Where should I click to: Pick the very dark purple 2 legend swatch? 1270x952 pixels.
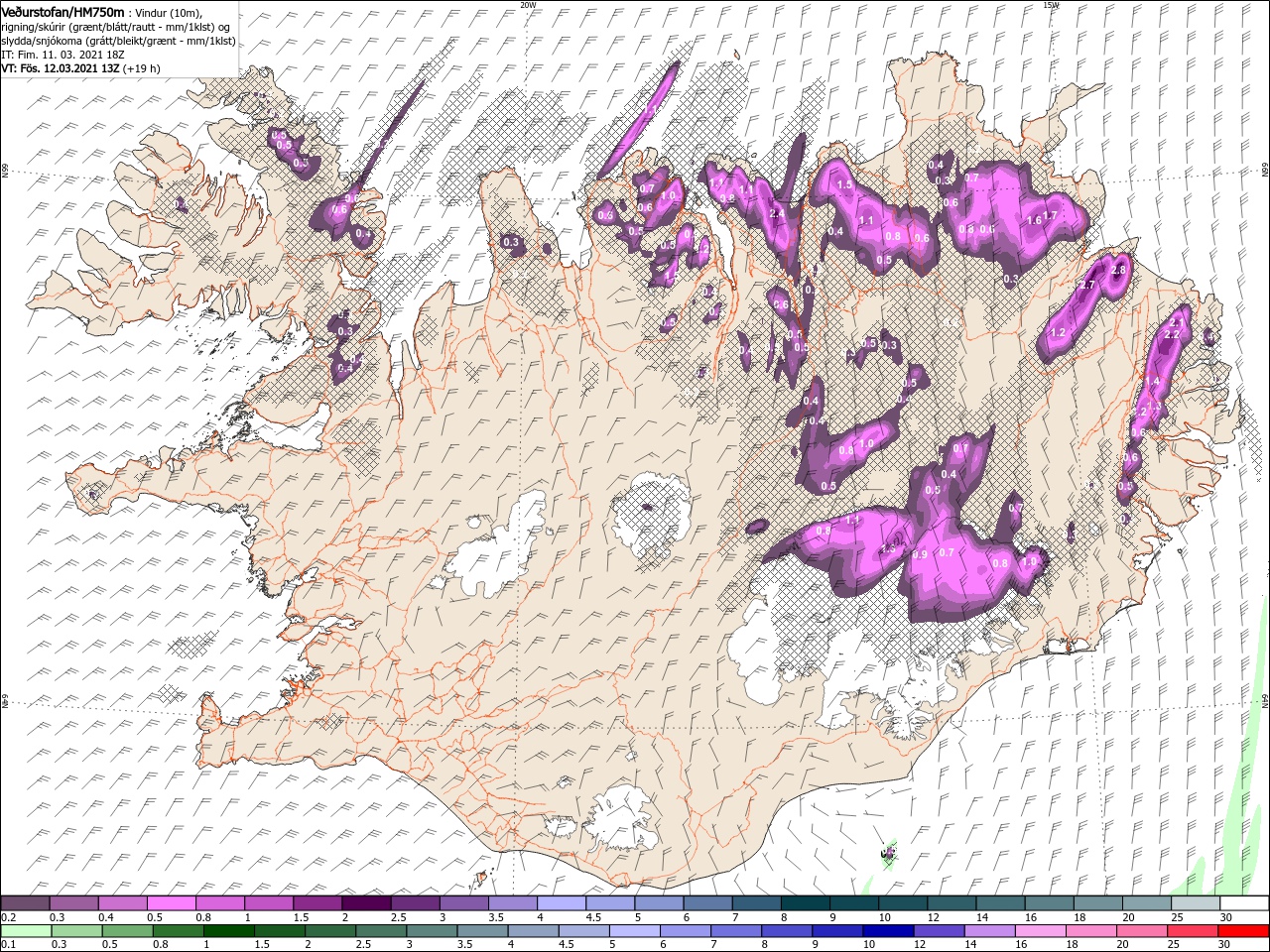(x=366, y=902)
